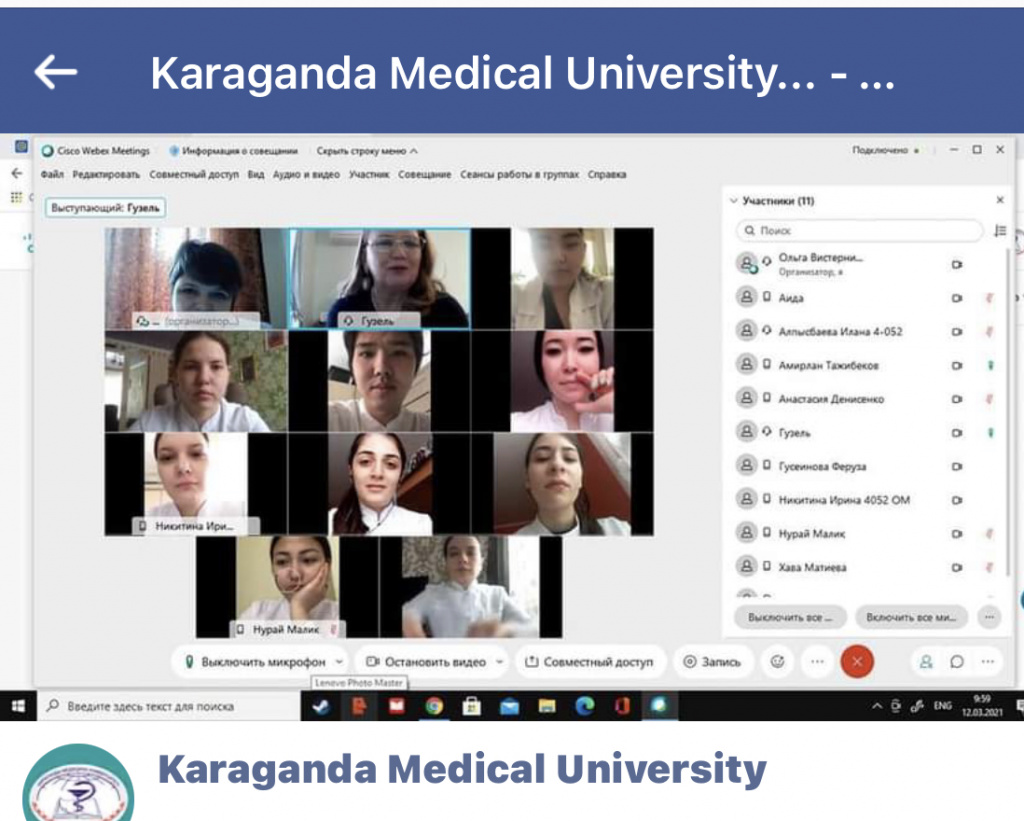This screenshot has height=821, width=1024.
Task: Expand the arrow next to Остановить видео
Action: point(500,662)
